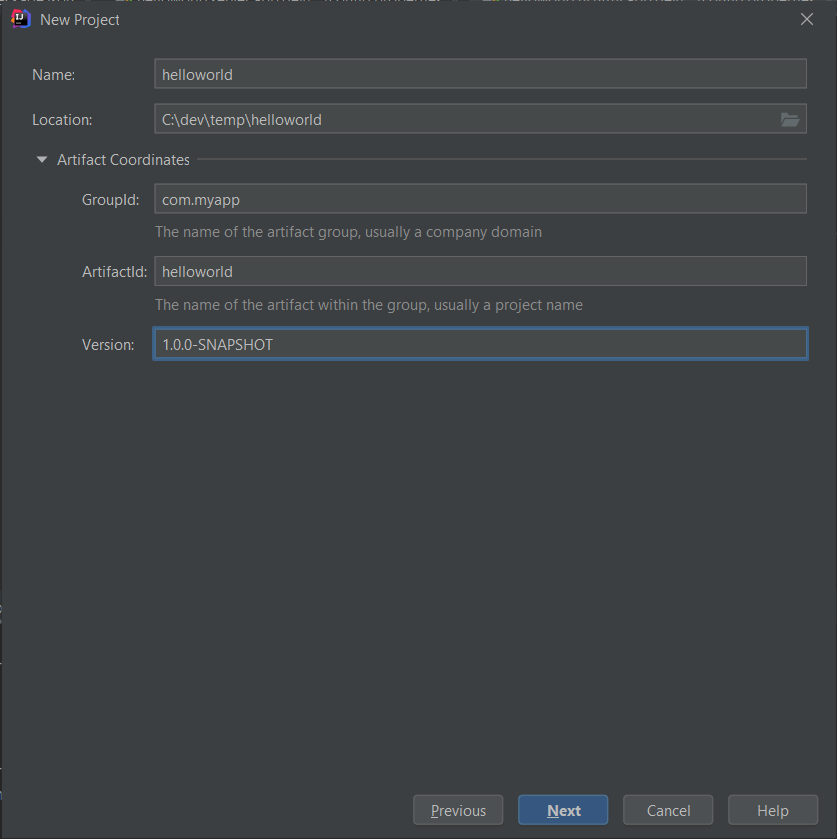Collapse the Artifact Coordinates disclosure triangle
The image size is (837, 839).
tap(42, 159)
